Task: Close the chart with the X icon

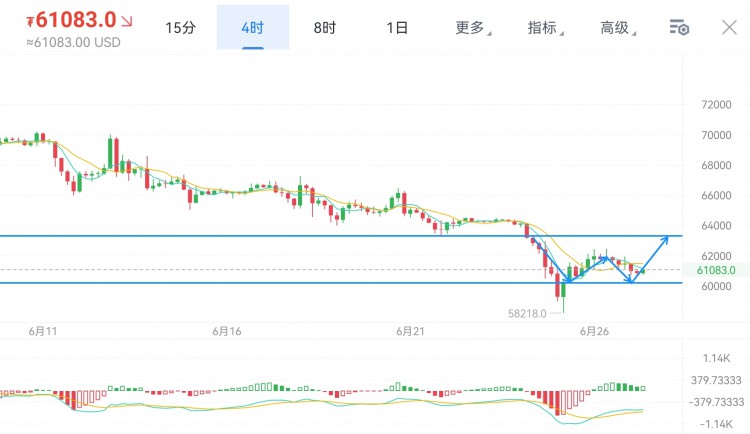Action: click(x=729, y=27)
